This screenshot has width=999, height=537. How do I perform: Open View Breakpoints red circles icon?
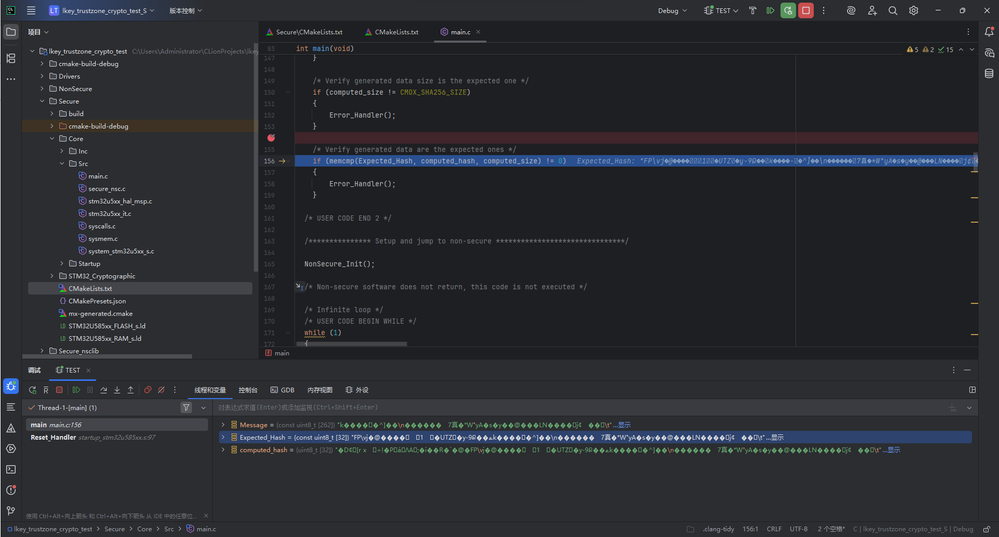point(147,390)
